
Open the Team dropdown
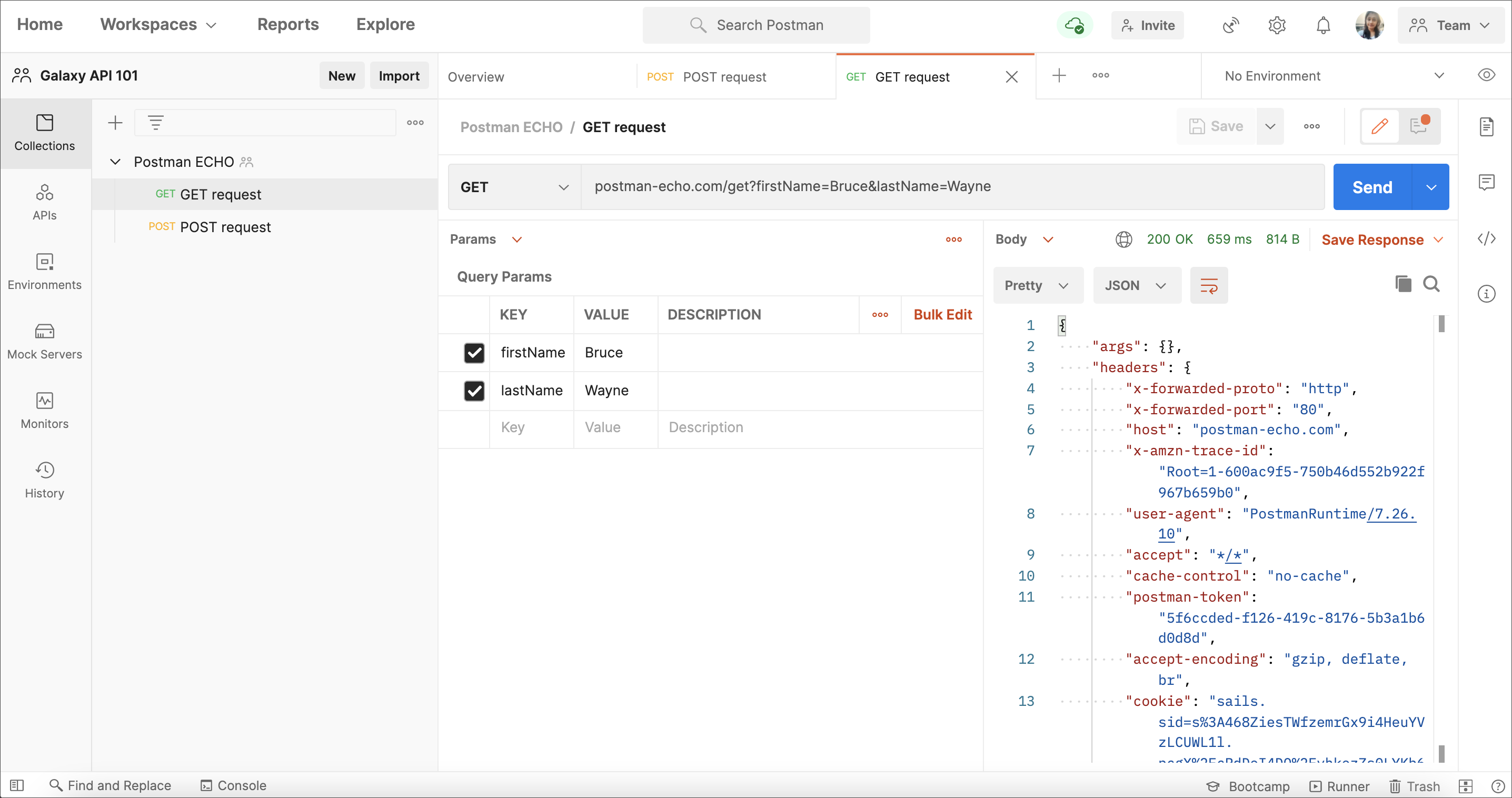coord(1450,25)
